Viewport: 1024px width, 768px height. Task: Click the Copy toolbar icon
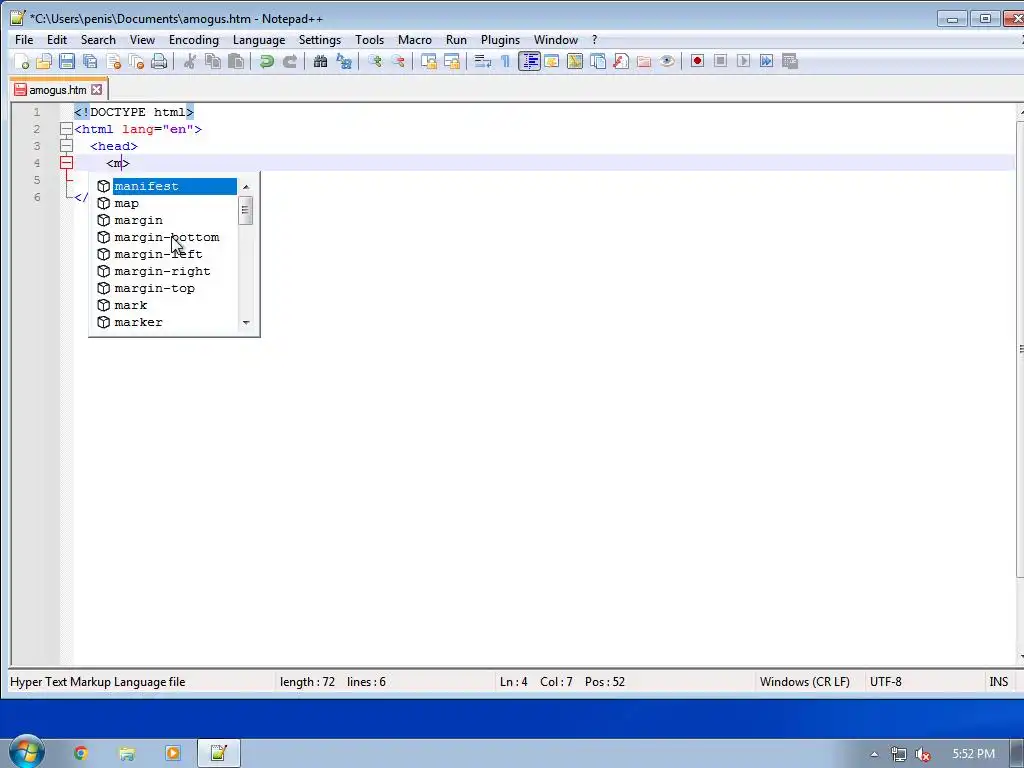coord(213,61)
